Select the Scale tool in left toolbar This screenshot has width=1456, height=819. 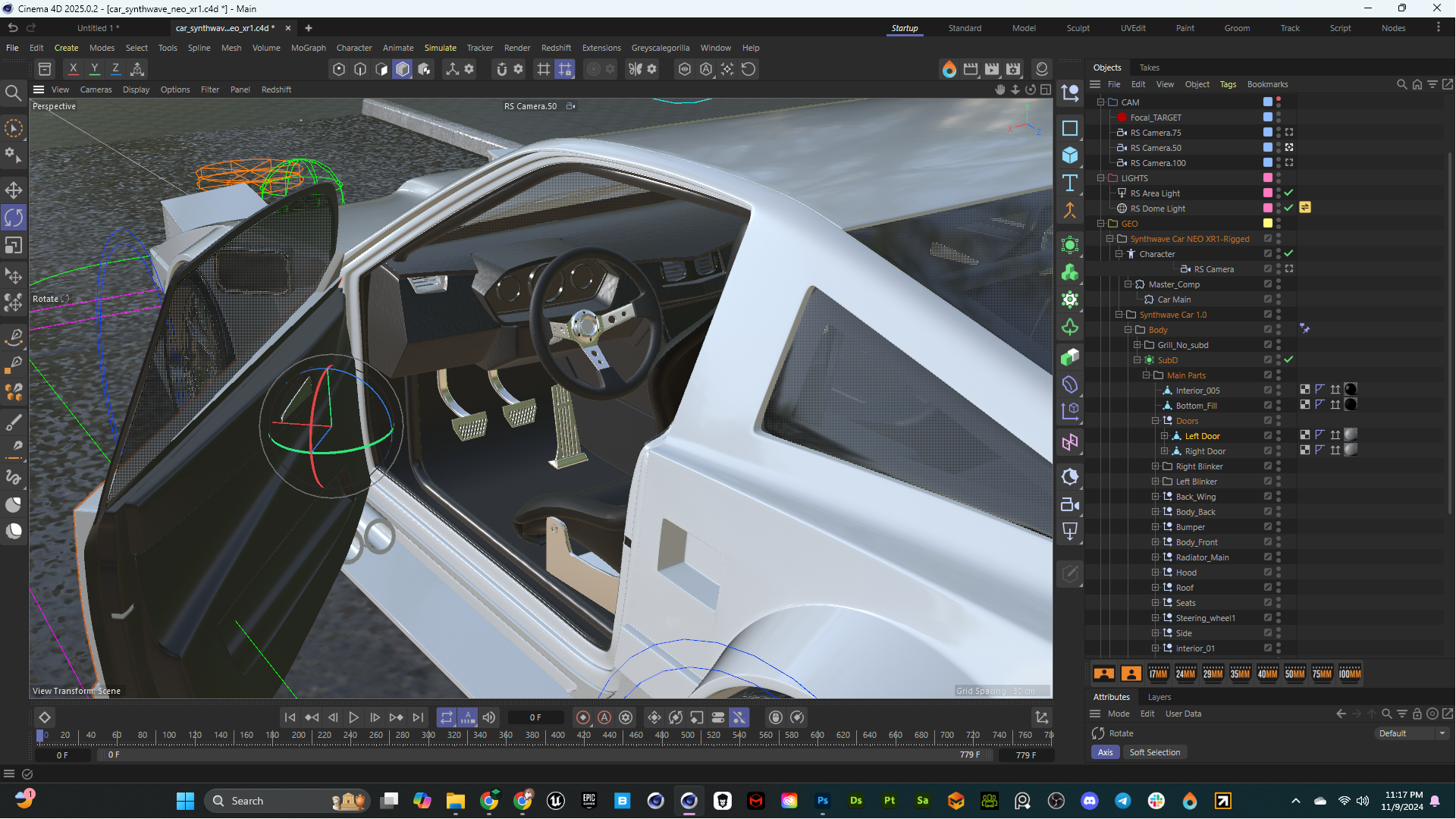pos(14,246)
